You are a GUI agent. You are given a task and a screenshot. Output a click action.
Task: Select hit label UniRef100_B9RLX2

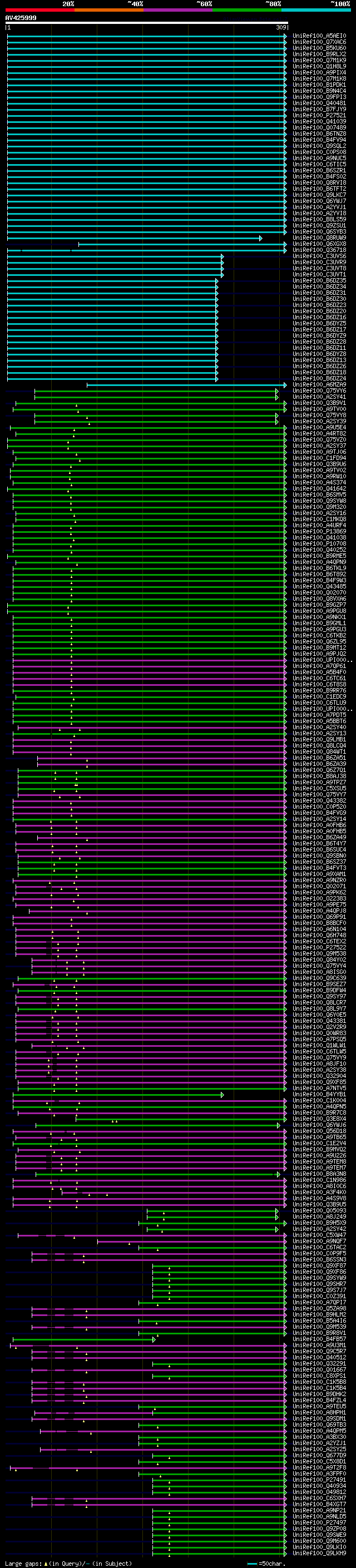(x=319, y=54)
